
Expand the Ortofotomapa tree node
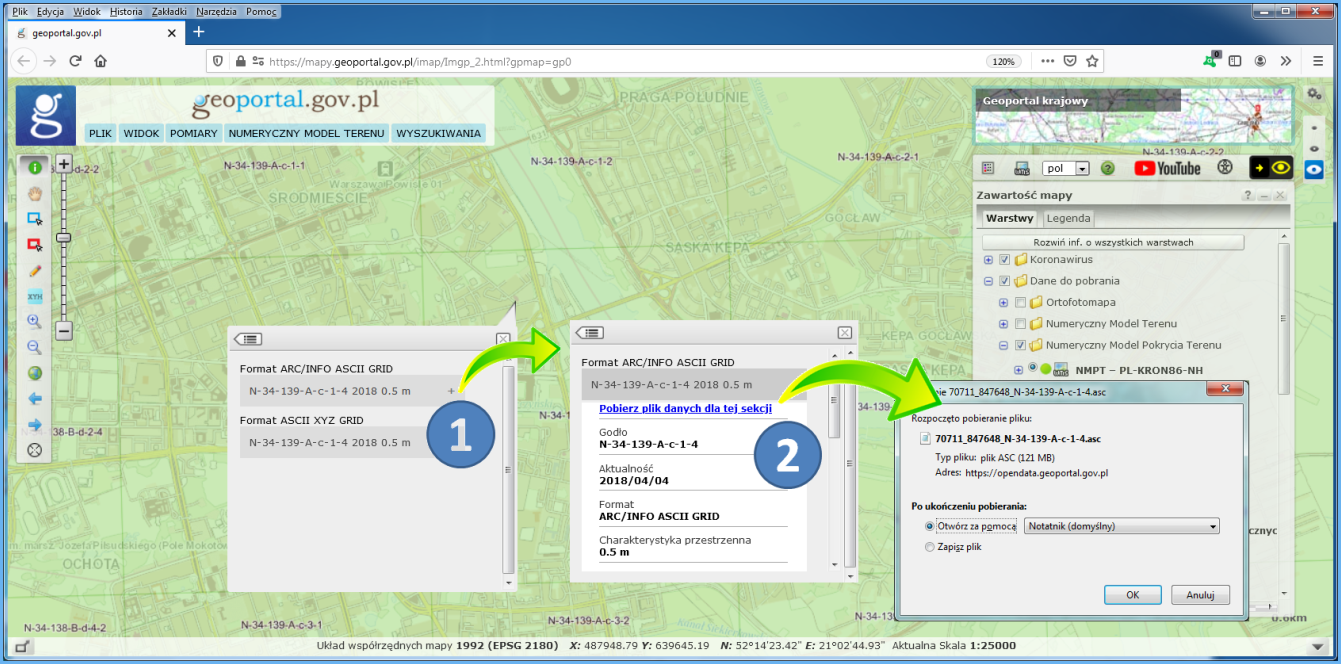click(1004, 302)
